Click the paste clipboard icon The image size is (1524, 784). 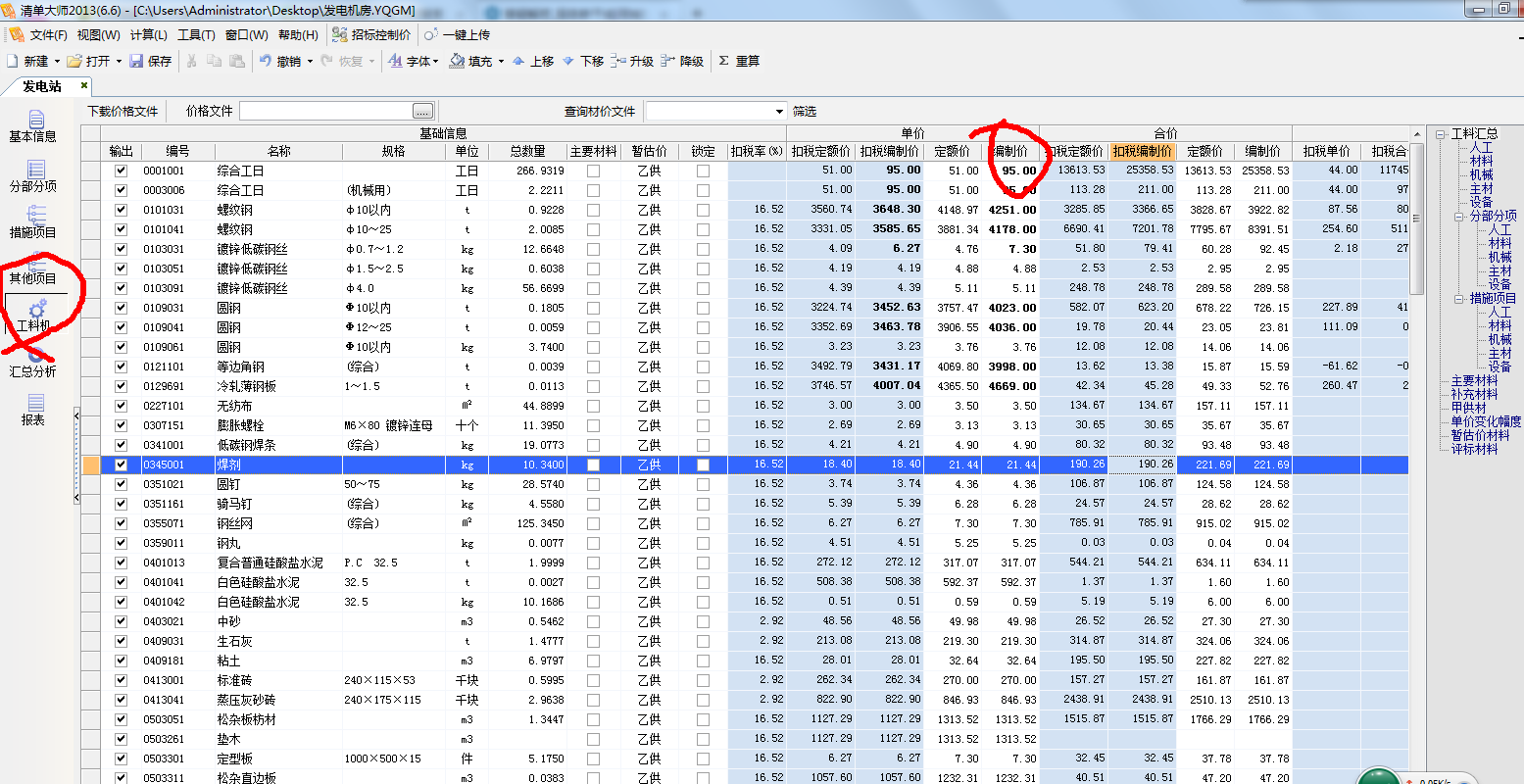[237, 61]
